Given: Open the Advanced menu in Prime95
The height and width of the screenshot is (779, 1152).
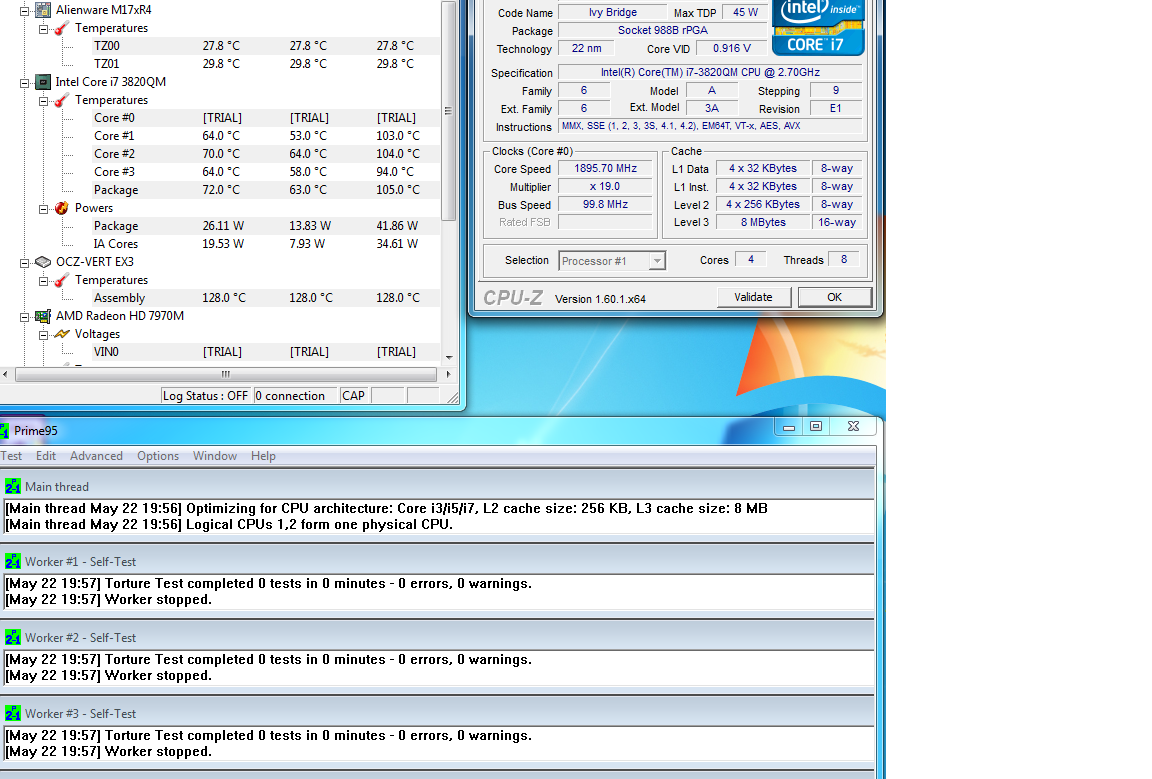Looking at the screenshot, I should point(96,456).
